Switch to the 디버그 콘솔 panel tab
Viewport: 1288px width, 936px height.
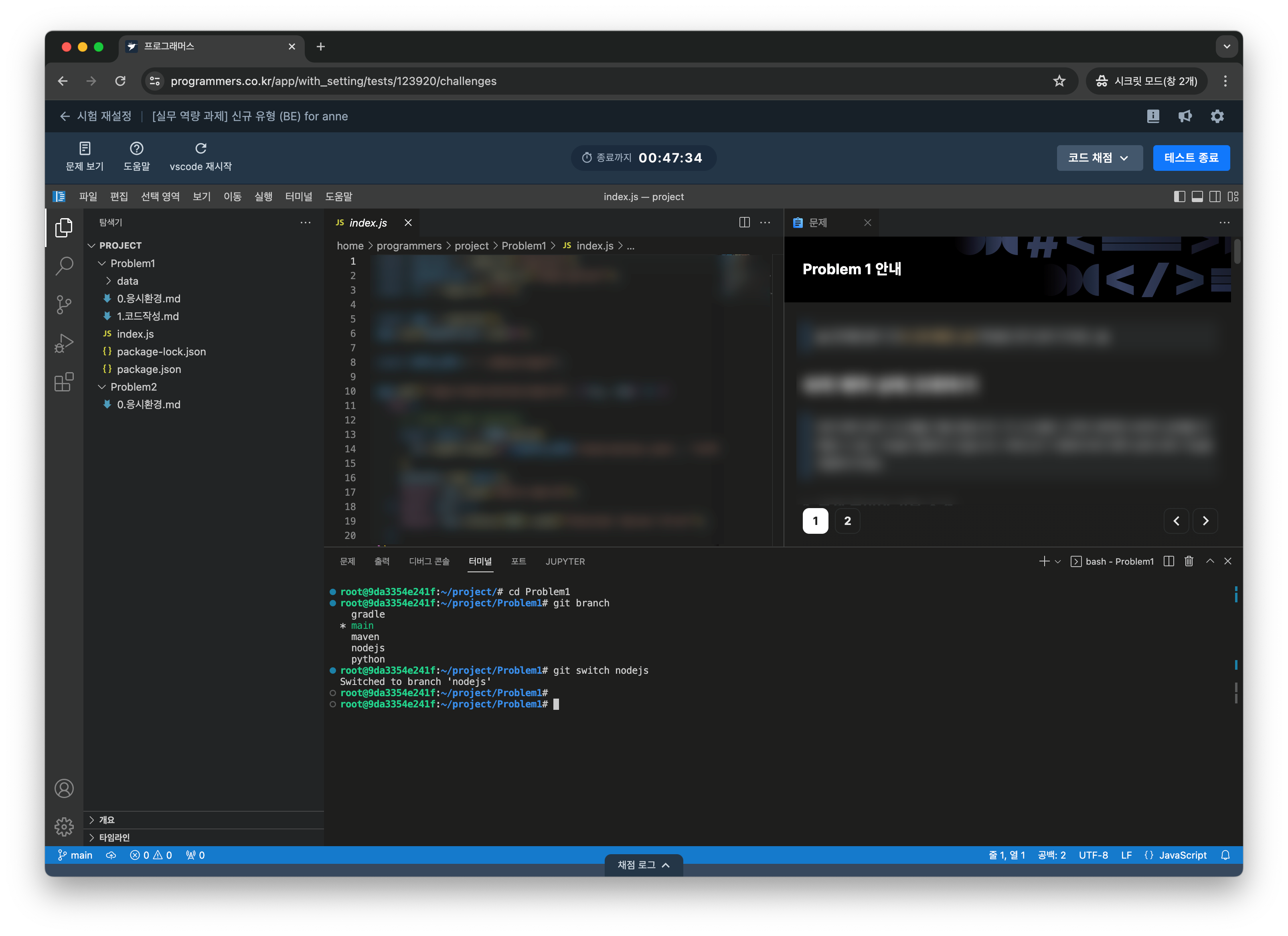429,561
